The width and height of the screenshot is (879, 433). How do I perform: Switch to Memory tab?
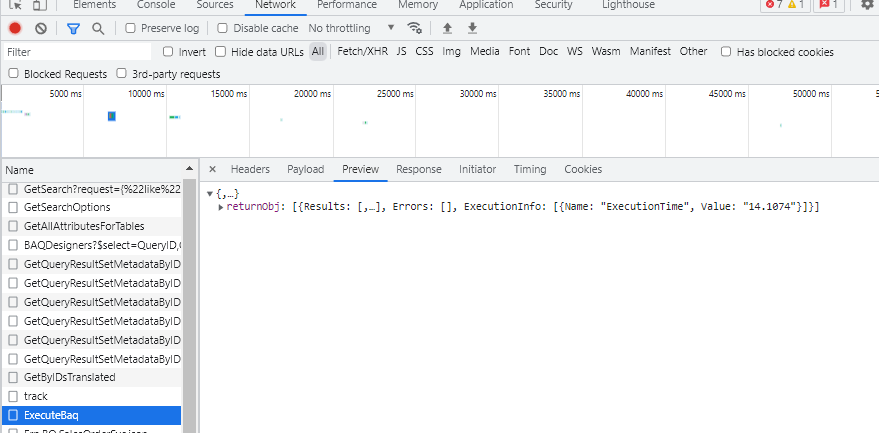[418, 4]
